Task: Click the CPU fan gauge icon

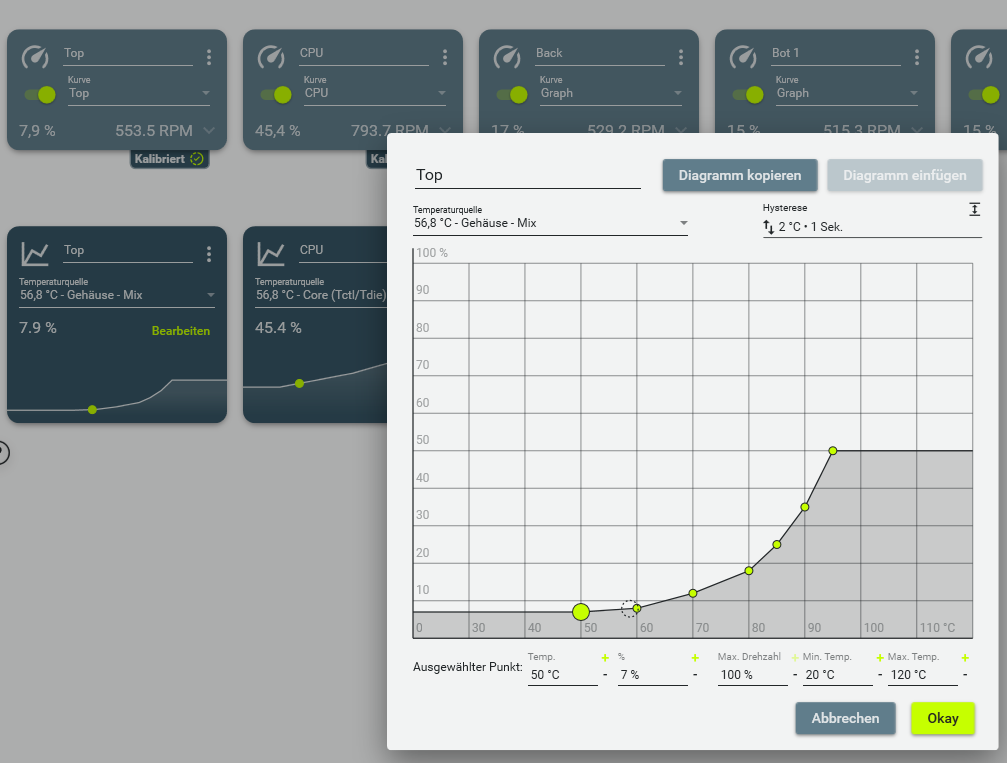Action: (271, 57)
